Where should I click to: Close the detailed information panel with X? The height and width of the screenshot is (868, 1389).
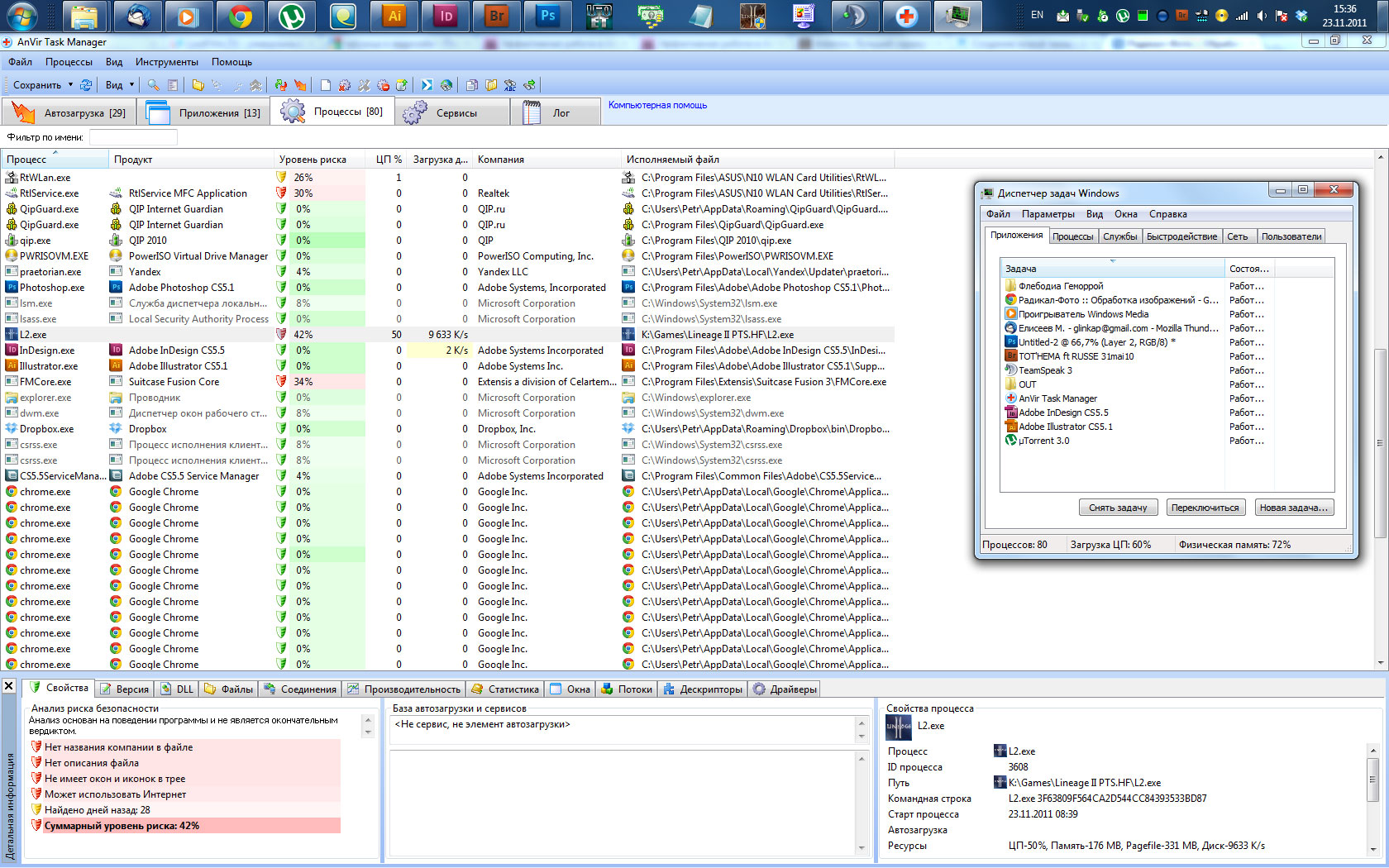9,686
